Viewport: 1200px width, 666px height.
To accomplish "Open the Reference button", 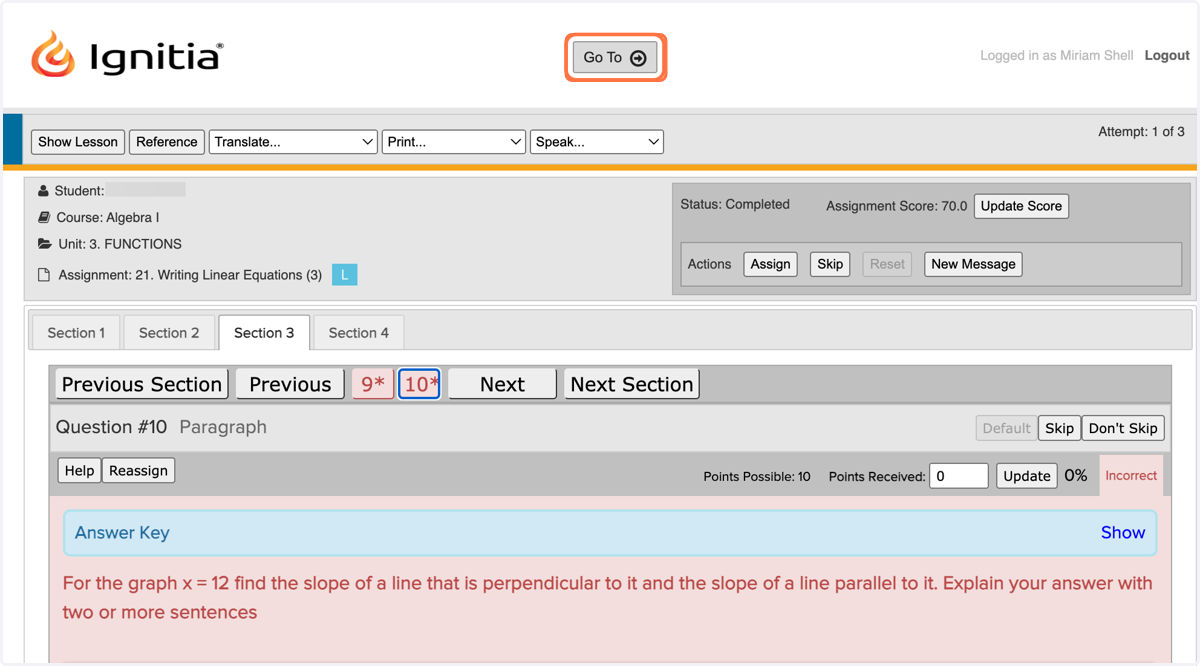I will pyautogui.click(x=167, y=142).
